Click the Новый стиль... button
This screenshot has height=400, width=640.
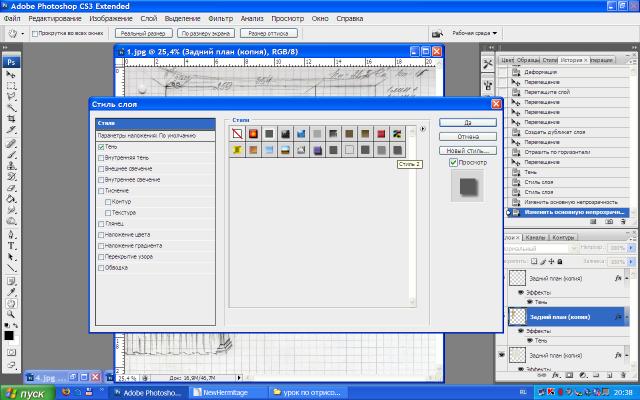tap(468, 149)
